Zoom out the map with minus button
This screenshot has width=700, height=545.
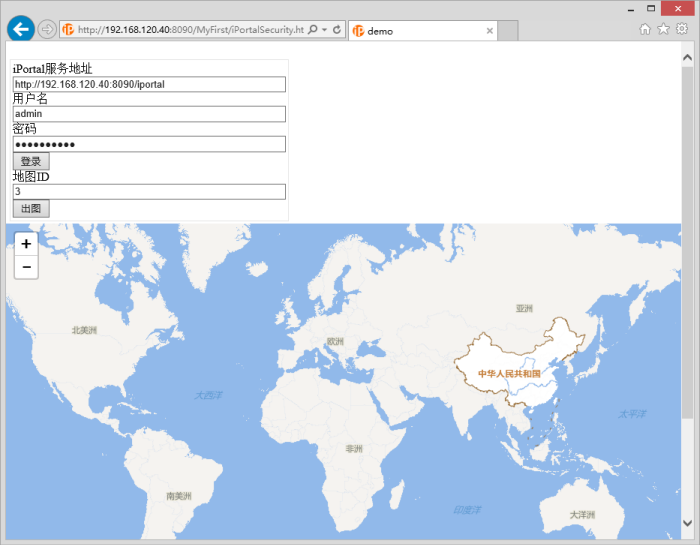click(x=26, y=267)
